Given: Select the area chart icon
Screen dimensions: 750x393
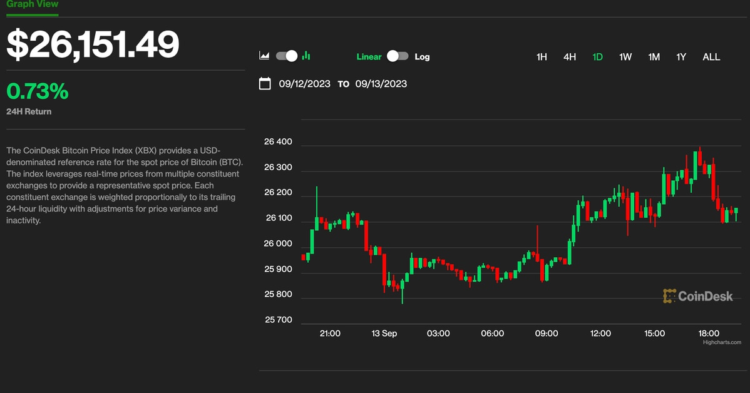Looking at the screenshot, I should tap(264, 56).
